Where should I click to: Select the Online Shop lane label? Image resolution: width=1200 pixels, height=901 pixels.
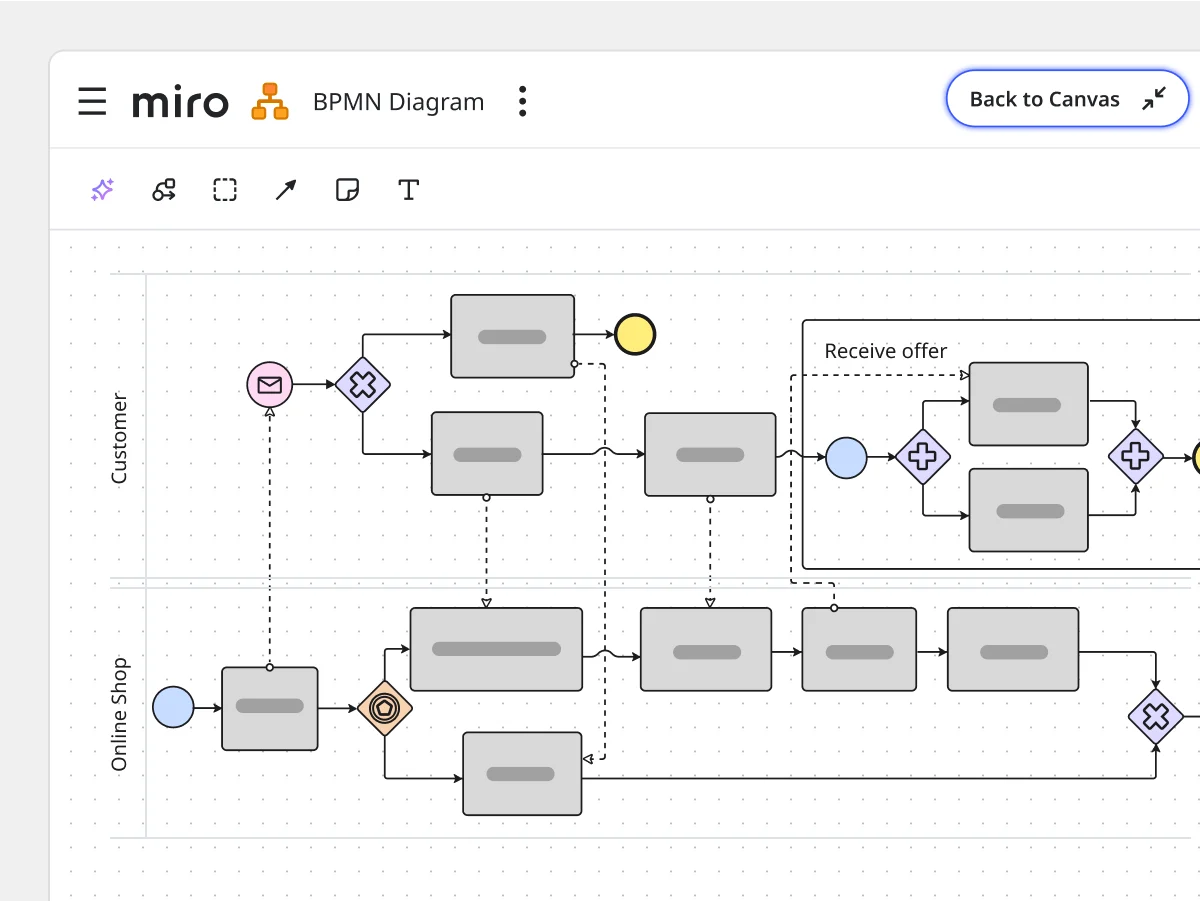point(119,714)
